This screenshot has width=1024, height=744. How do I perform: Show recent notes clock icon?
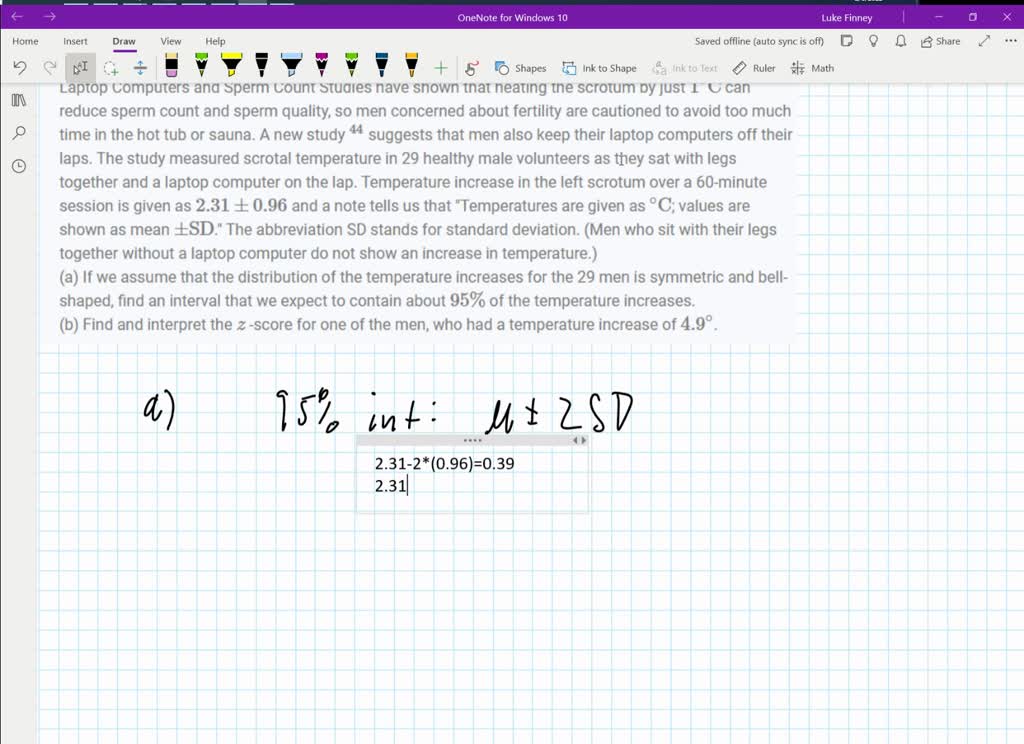18,166
